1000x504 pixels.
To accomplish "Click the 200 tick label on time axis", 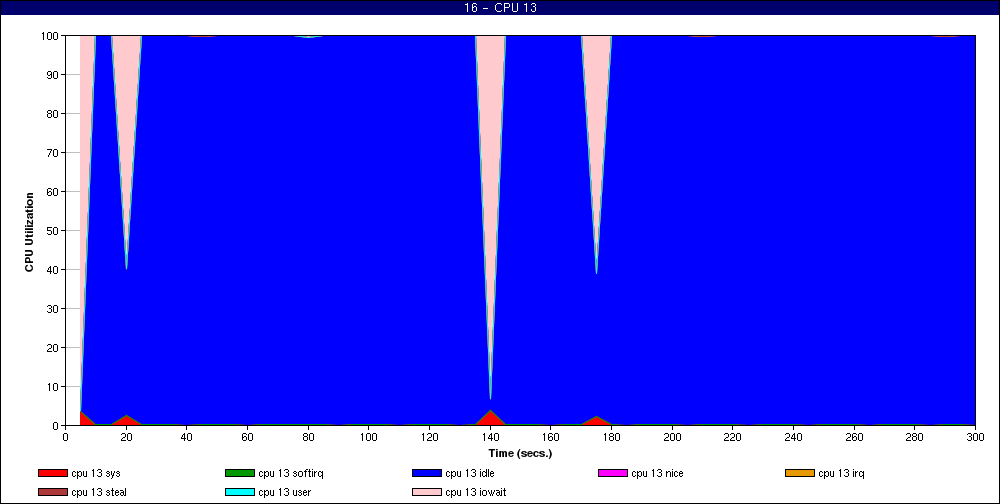I will [x=672, y=437].
